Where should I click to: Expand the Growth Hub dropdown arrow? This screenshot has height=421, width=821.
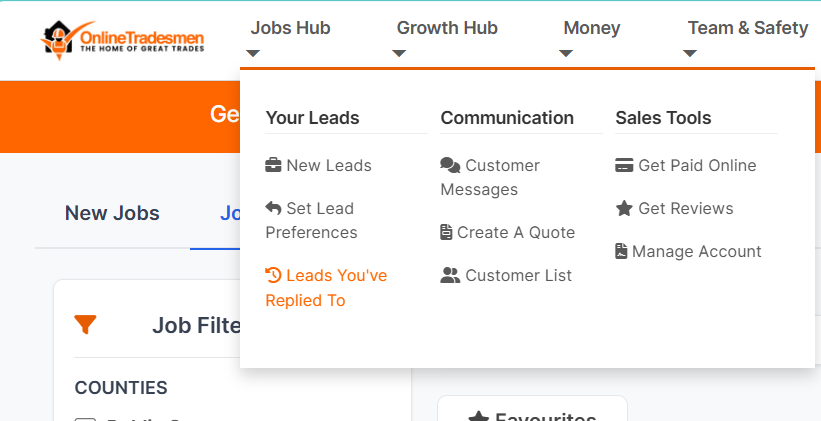399,53
